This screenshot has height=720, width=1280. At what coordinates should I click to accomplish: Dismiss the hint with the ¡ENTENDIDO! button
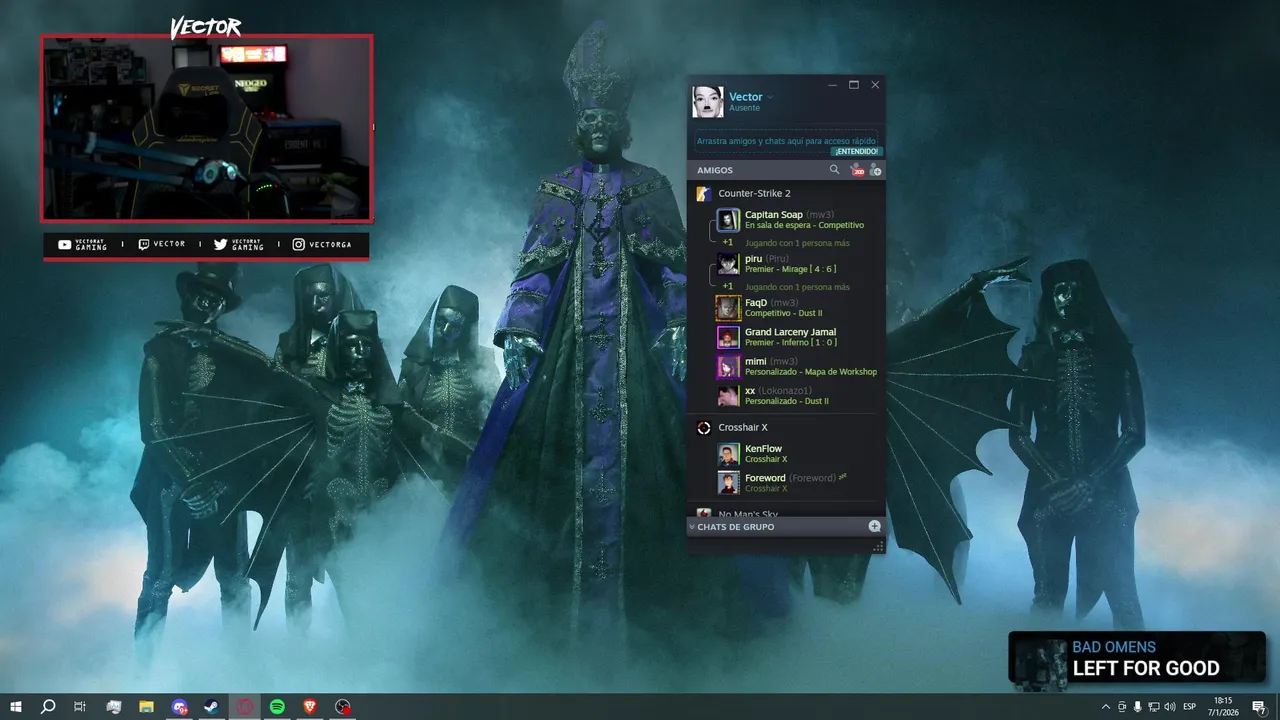[x=856, y=151]
